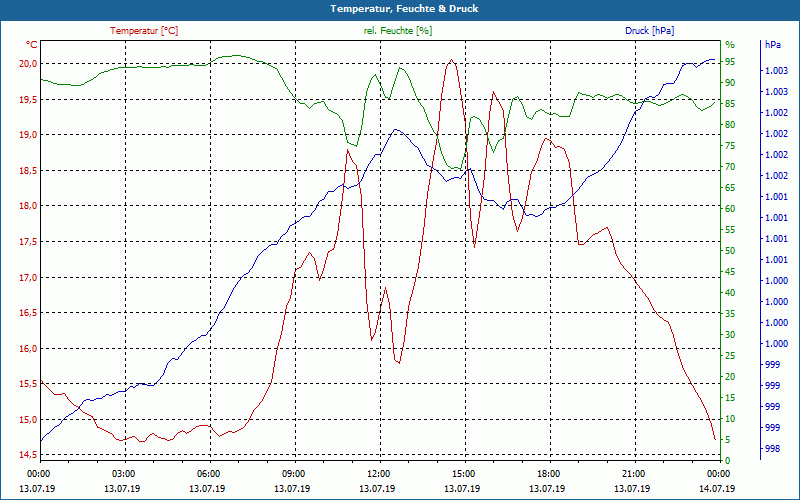Click the '18,0' temperature axis value
Screen dimensions: 800x500
29,206
